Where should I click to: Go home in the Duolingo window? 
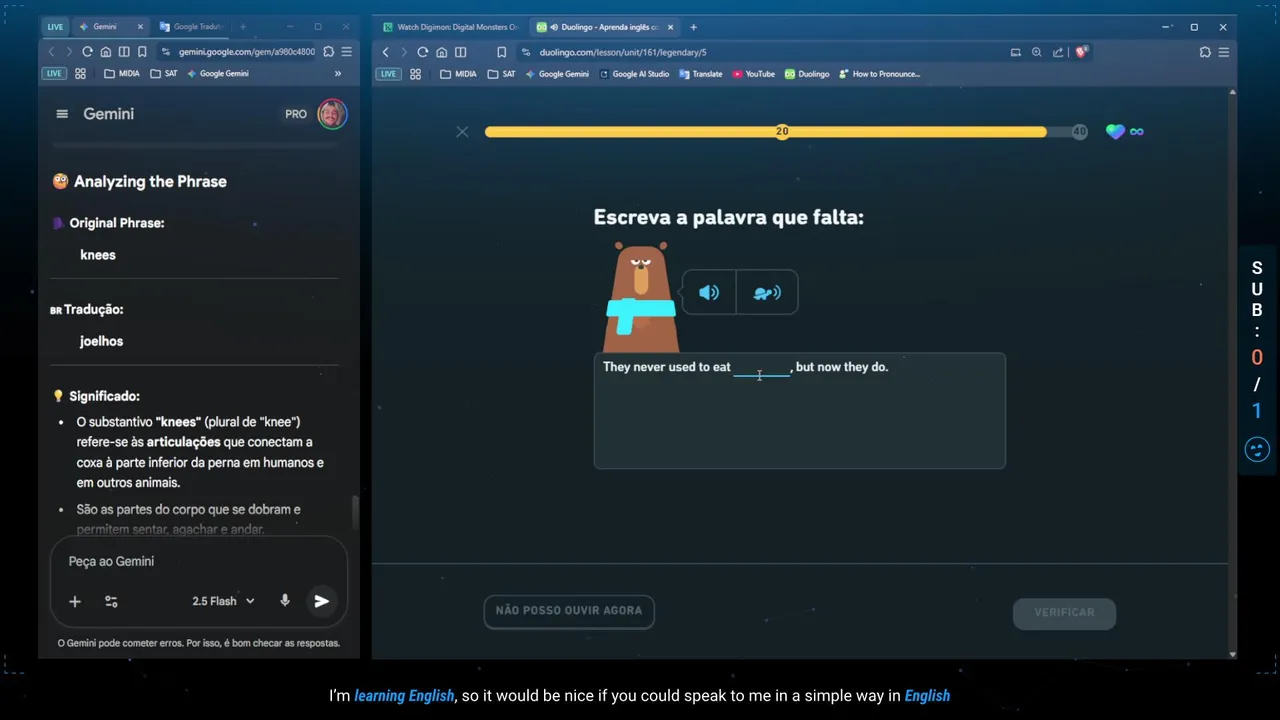click(442, 52)
